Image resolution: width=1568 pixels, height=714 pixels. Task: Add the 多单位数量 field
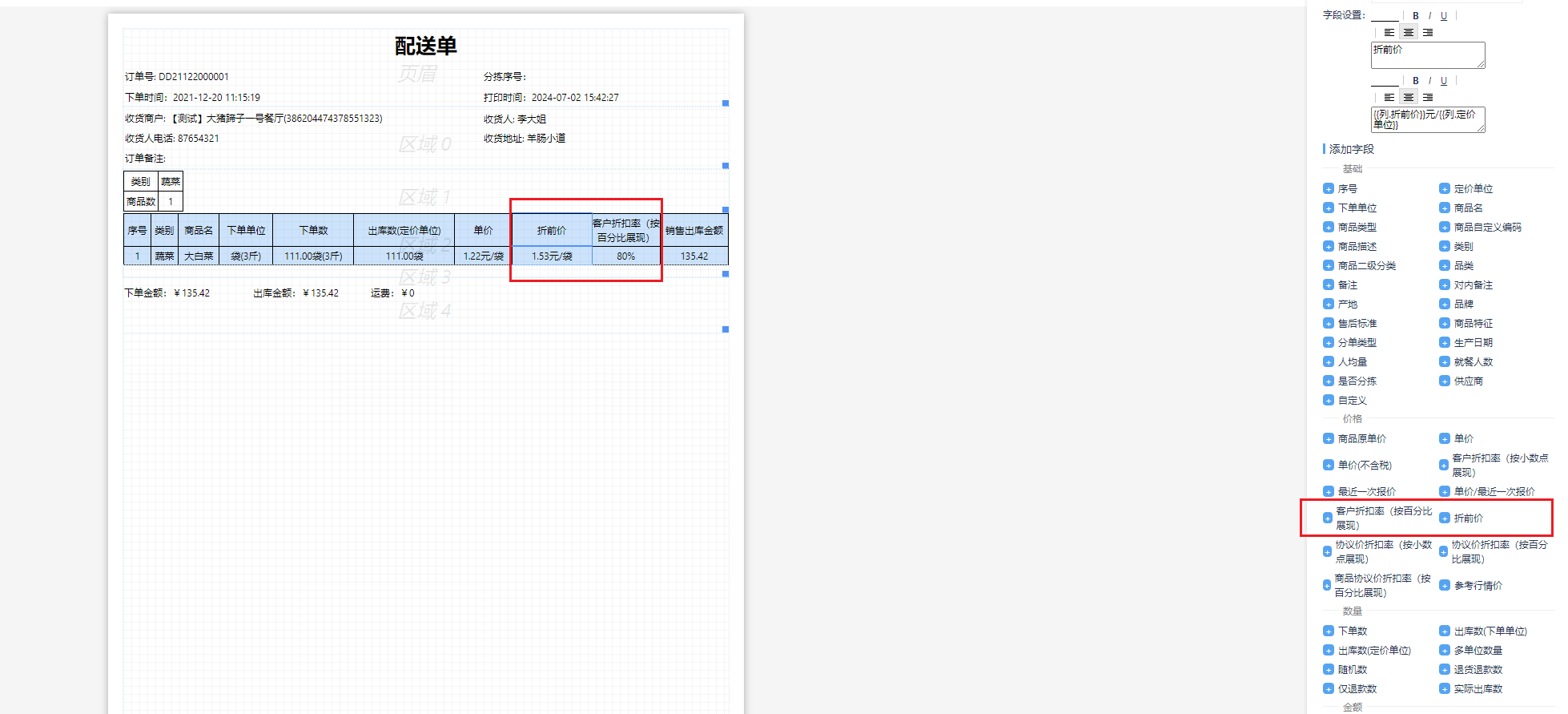(1445, 651)
